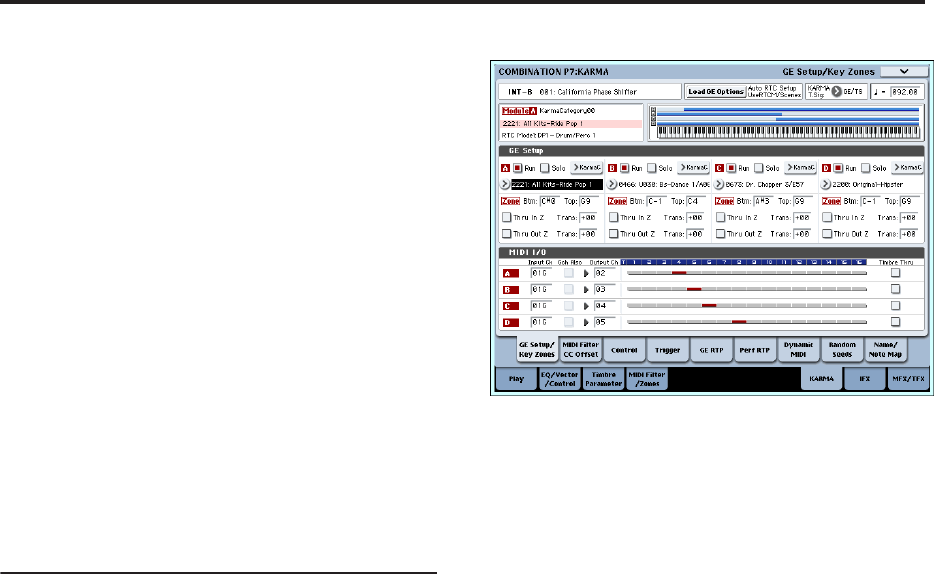Enable Thru Out Z for module B
The height and width of the screenshot is (574, 934).
point(614,234)
